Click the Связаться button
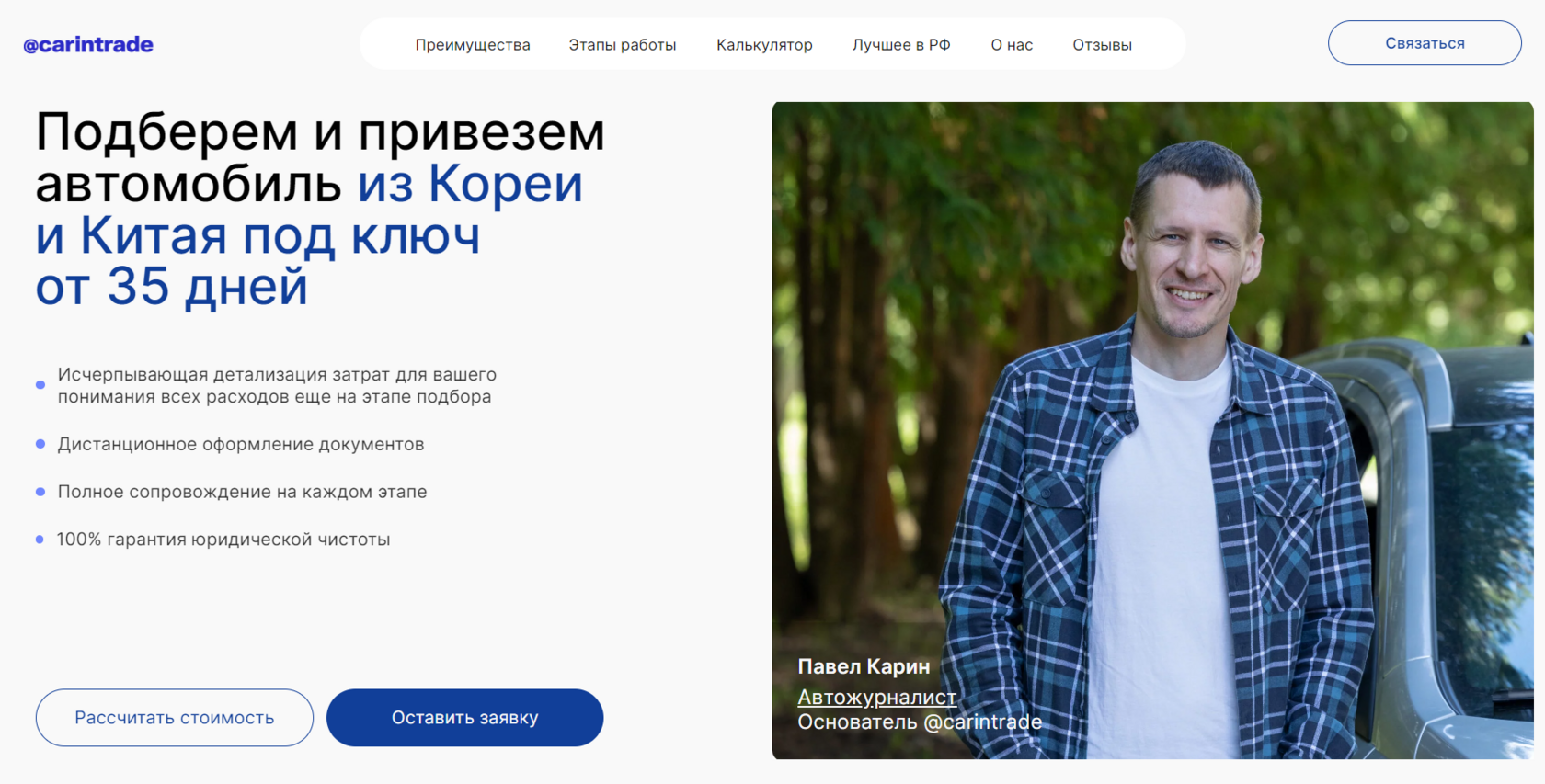This screenshot has height=784, width=1545. [x=1425, y=43]
